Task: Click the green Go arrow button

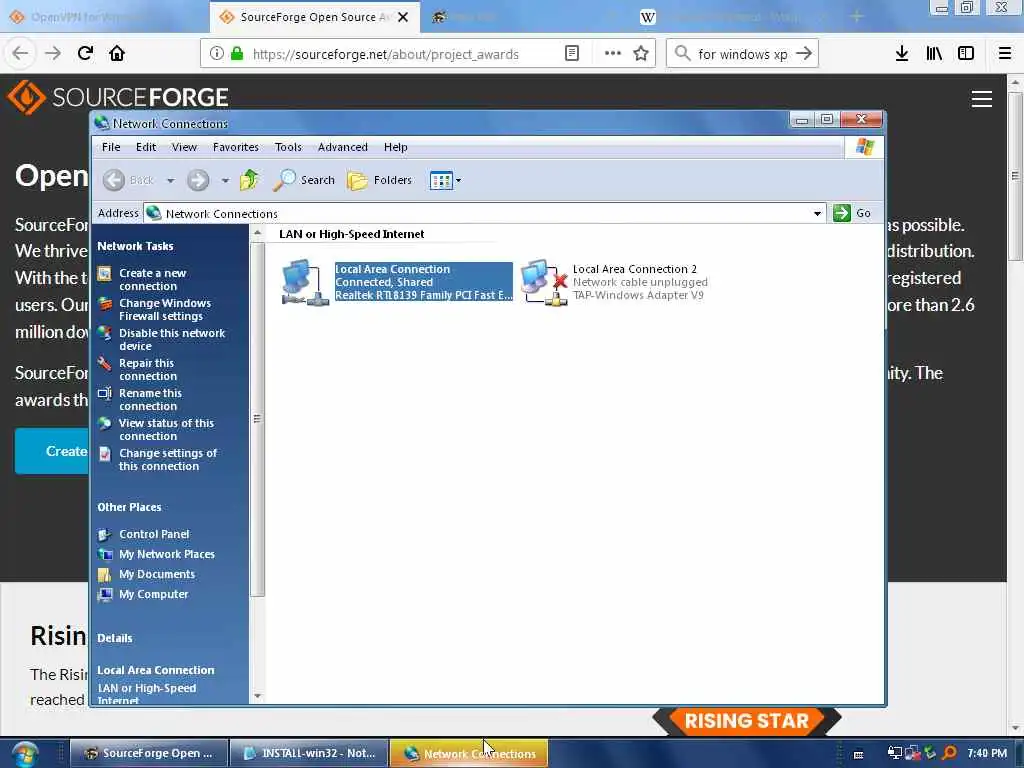Action: pyautogui.click(x=842, y=213)
